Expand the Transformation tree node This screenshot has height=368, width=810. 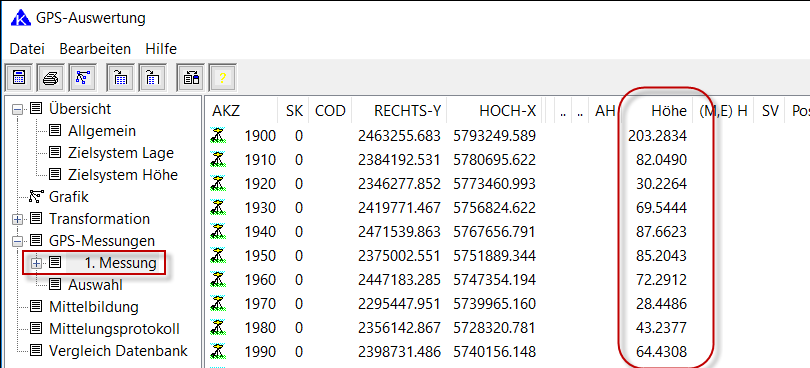(18, 219)
